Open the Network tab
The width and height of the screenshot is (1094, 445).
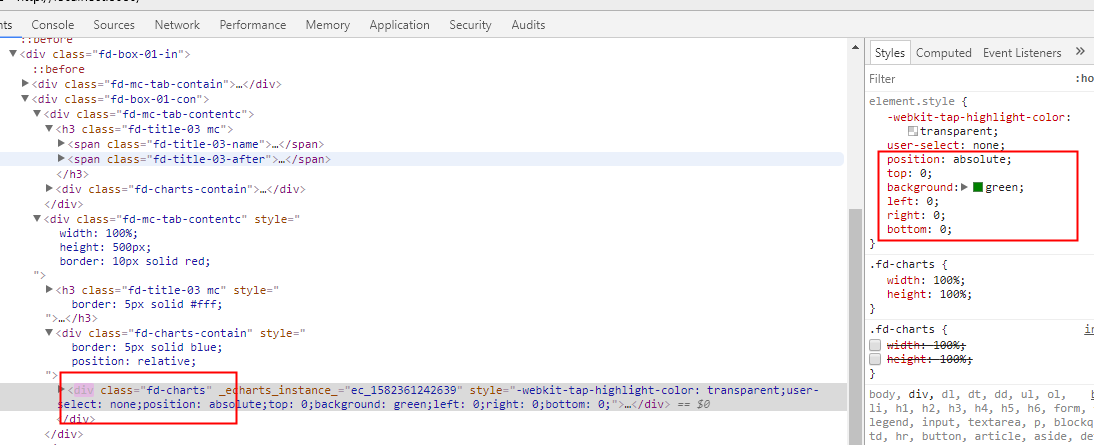(177, 25)
